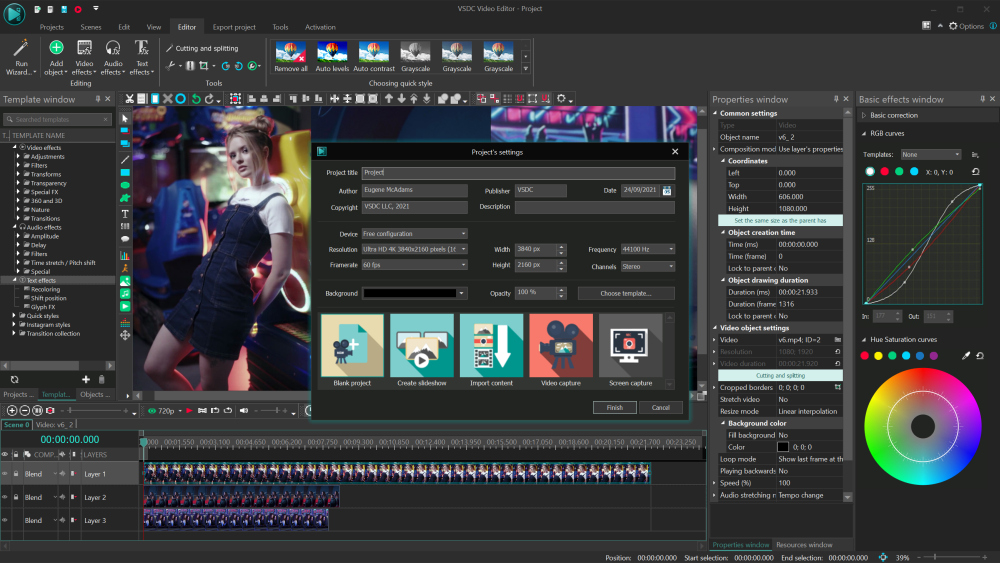Click the Cancel button in settings dialog
The height and width of the screenshot is (563, 1000).
(661, 407)
